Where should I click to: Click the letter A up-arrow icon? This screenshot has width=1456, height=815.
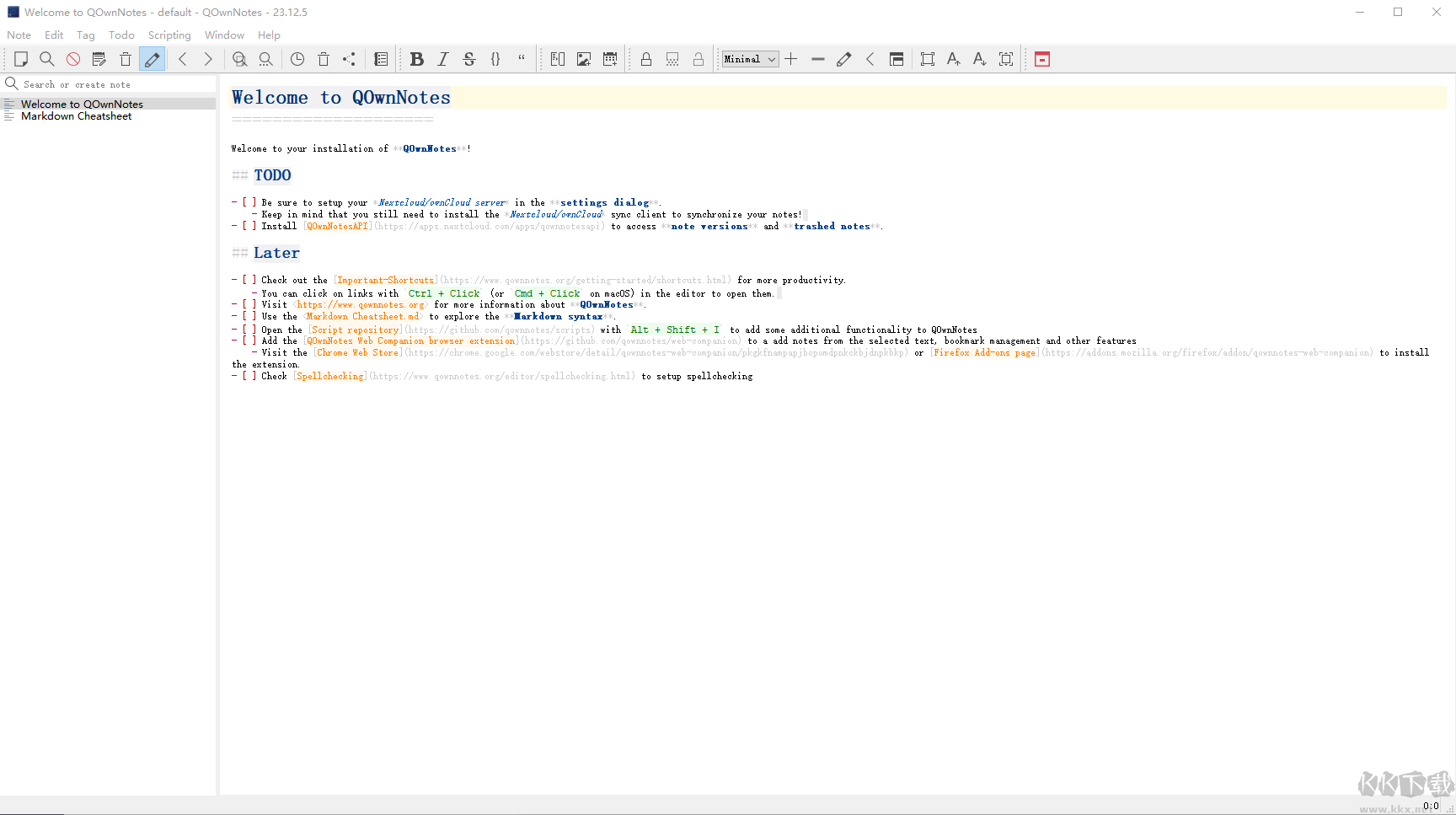pos(954,59)
